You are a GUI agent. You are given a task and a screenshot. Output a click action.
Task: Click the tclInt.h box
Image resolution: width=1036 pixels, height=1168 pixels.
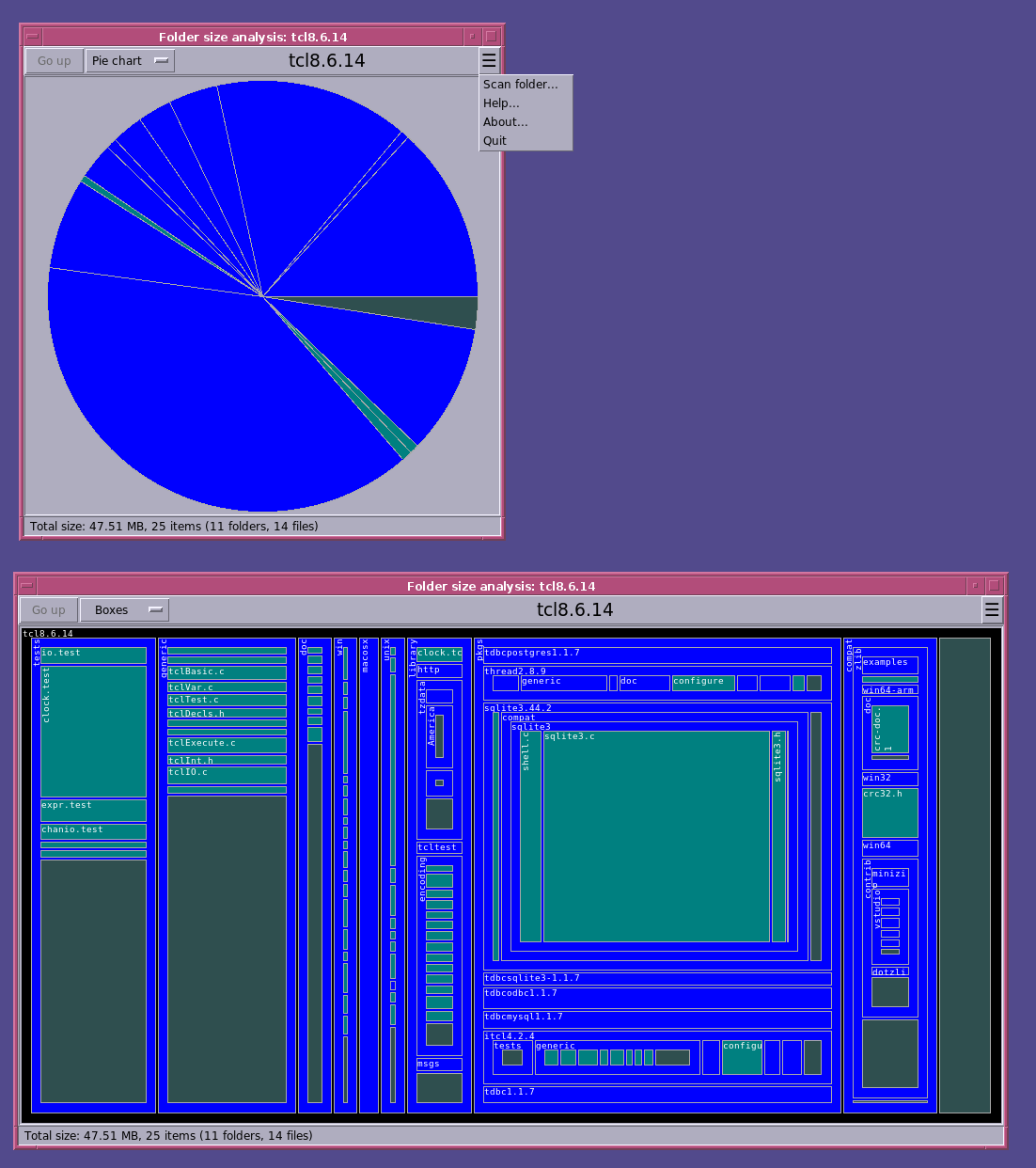coord(227,760)
